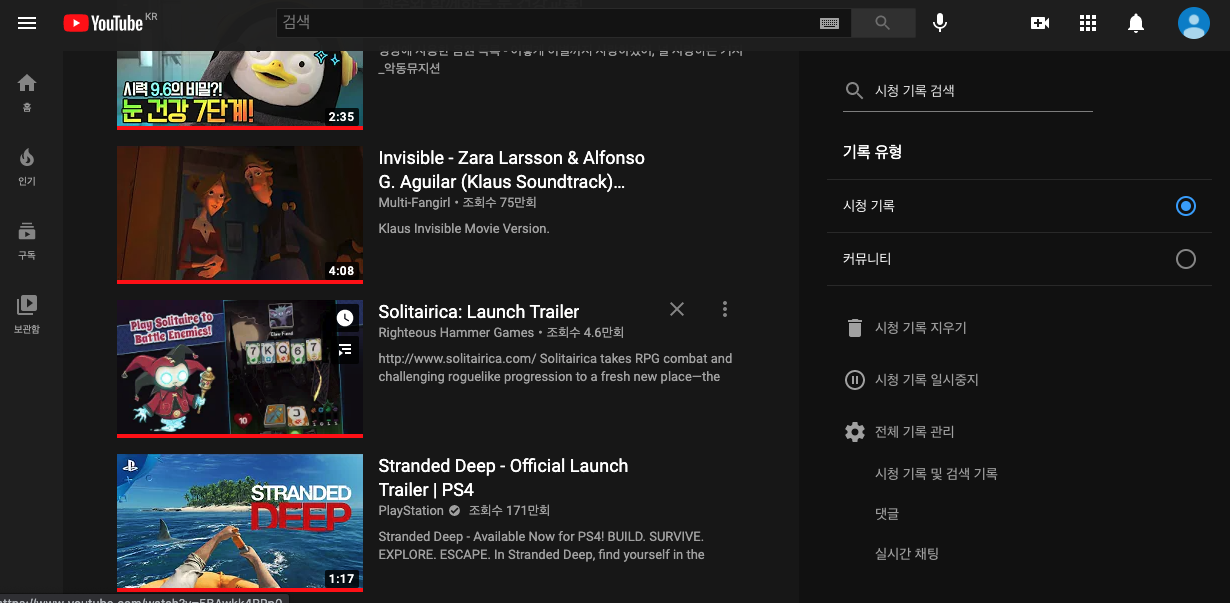The width and height of the screenshot is (1230, 603).
Task: Click 시청 기록 지우기 text
Action: click(x=921, y=328)
